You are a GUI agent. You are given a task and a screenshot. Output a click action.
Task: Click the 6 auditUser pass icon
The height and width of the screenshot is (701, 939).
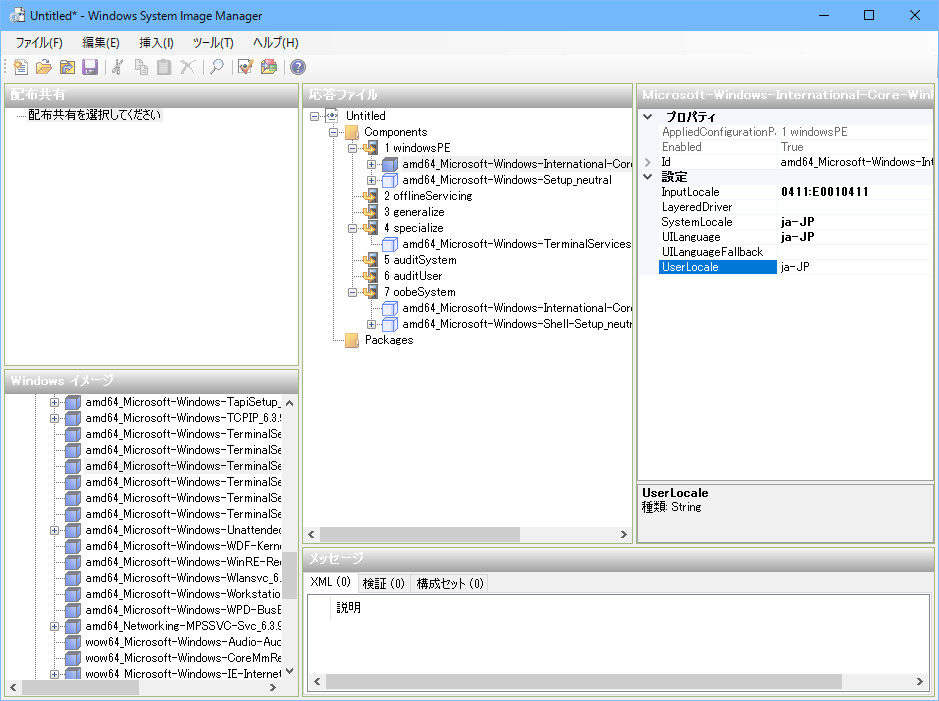click(x=371, y=276)
